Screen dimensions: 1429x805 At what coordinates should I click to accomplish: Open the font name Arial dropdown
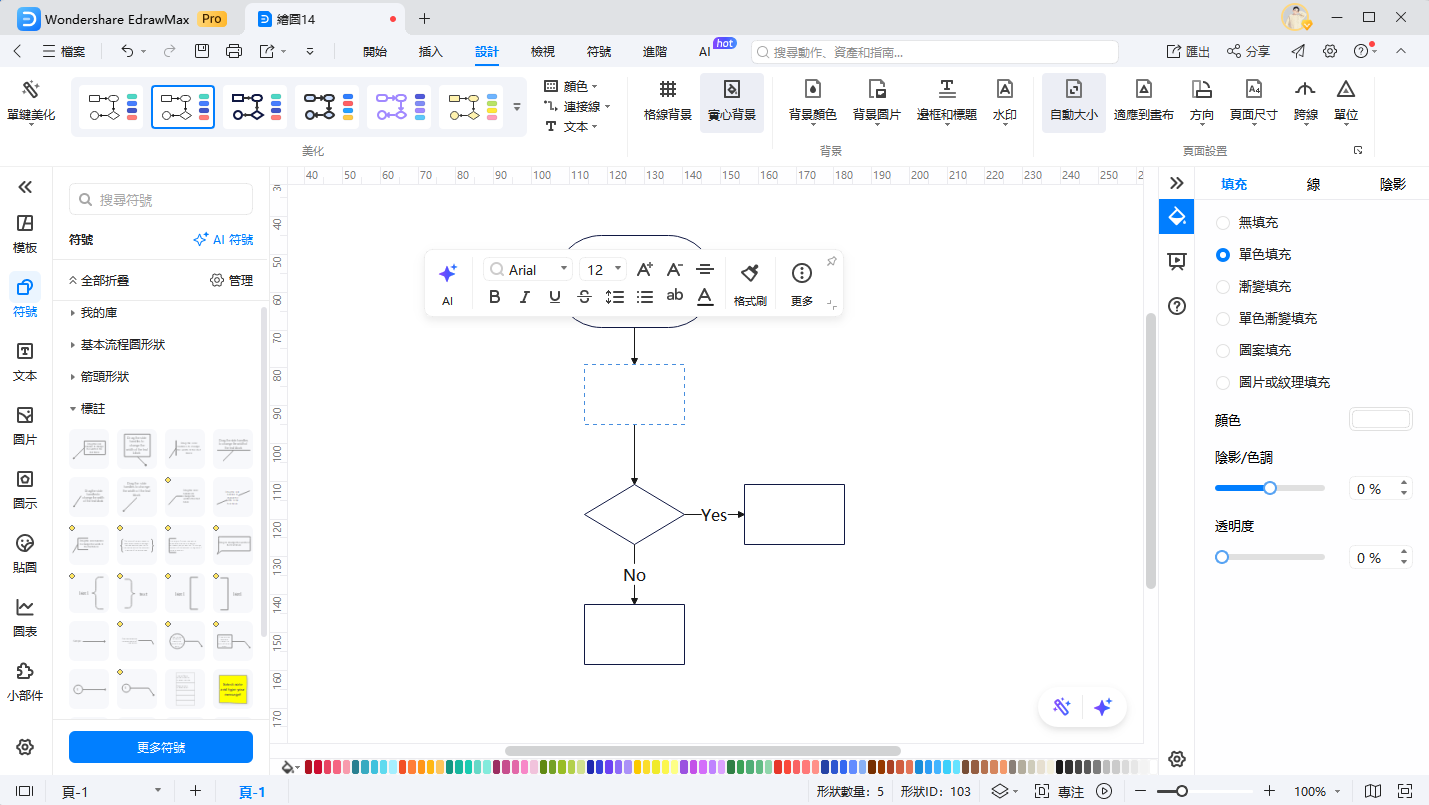pos(528,270)
